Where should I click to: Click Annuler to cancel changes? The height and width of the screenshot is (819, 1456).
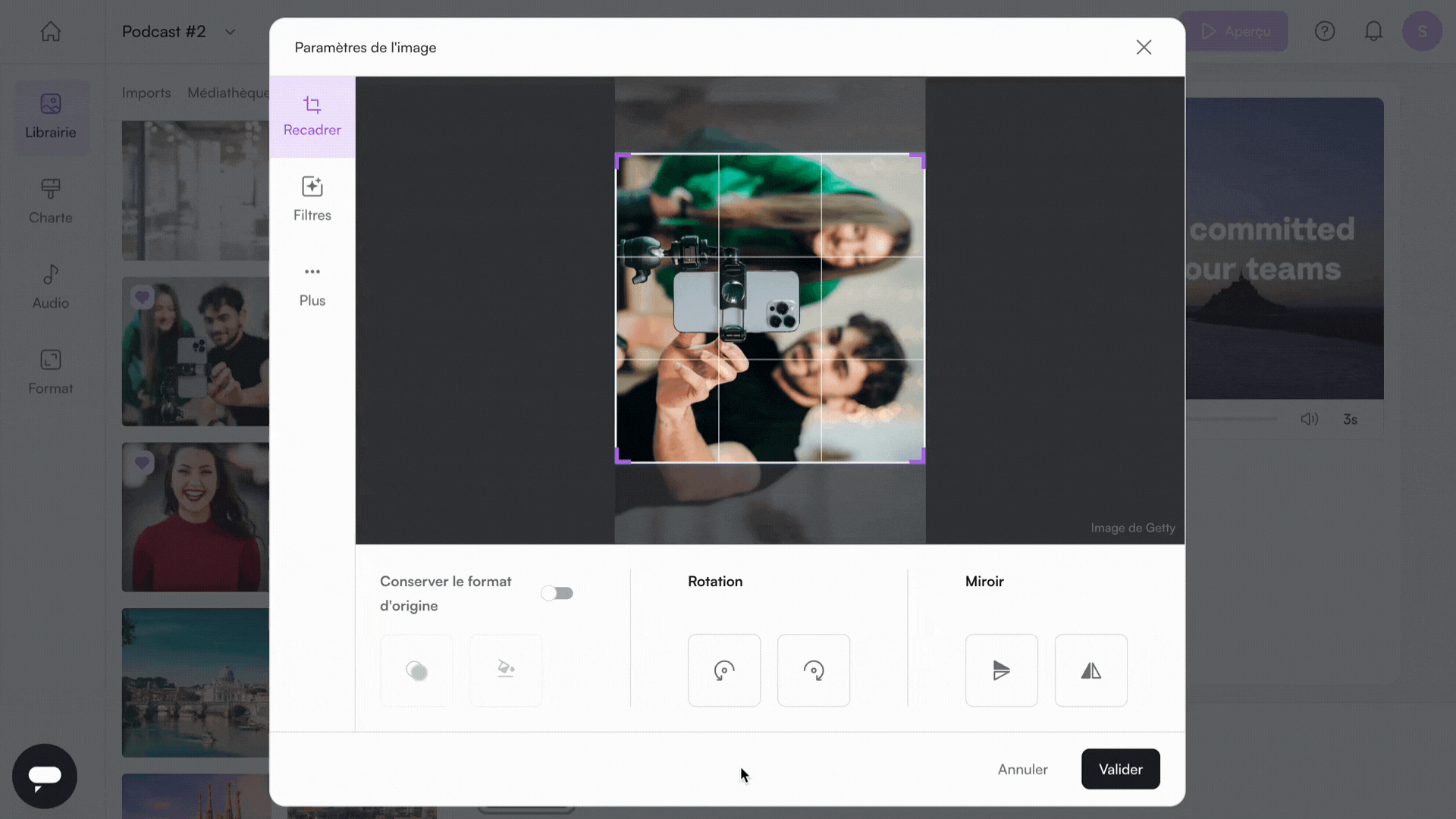point(1022,769)
